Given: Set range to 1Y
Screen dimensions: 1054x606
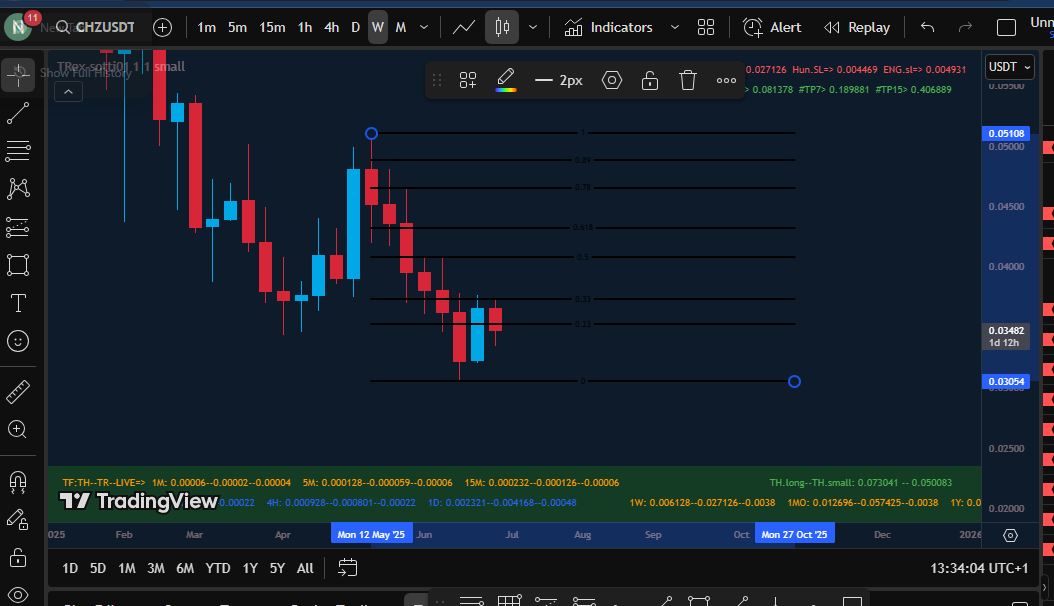Looking at the screenshot, I should (x=250, y=568).
